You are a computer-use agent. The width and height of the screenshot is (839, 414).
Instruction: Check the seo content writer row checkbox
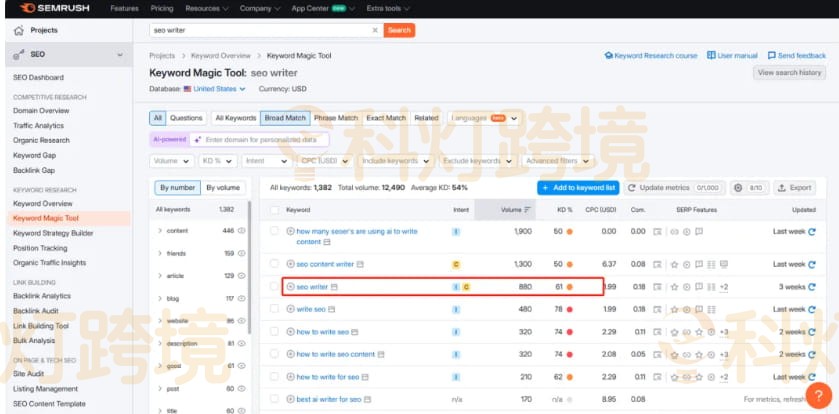[274, 264]
